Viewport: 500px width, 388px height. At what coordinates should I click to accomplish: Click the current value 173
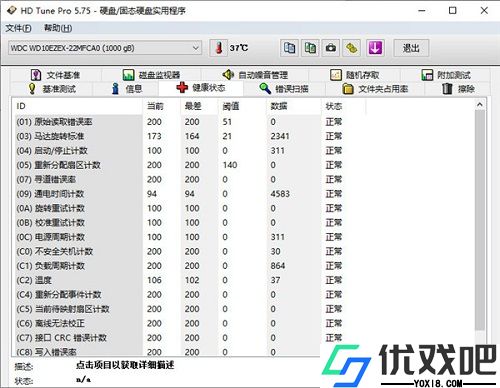click(x=154, y=136)
